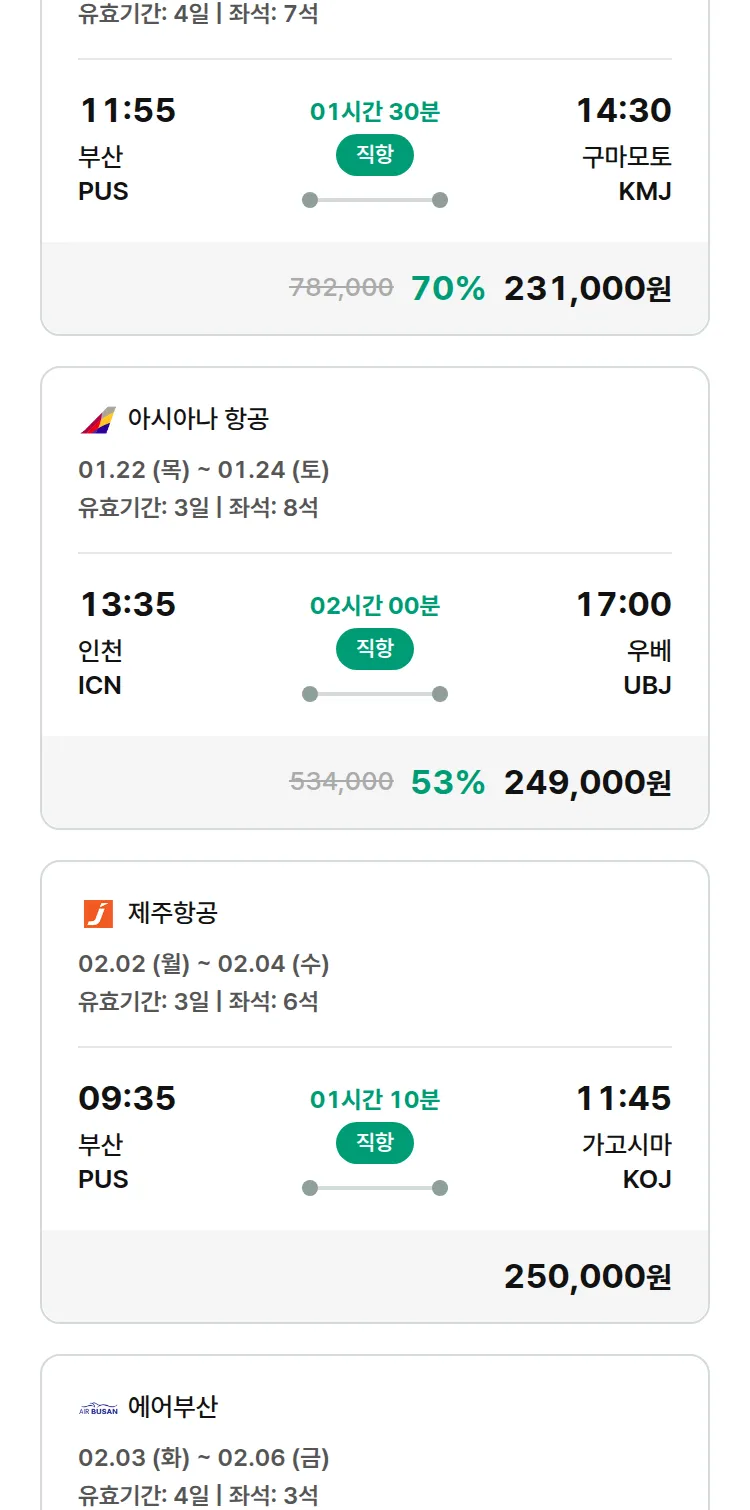Click 직항 badge on Incheon–Ube flight
This screenshot has width=750, height=1510.
point(375,649)
